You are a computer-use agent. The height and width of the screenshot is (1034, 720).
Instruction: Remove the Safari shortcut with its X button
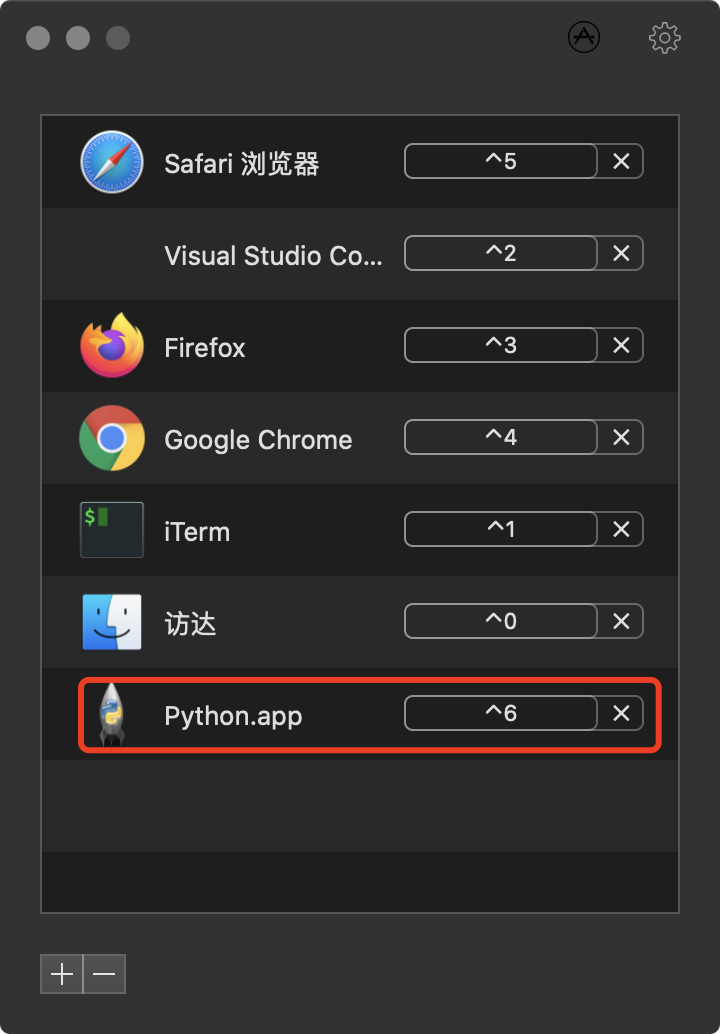tap(620, 161)
